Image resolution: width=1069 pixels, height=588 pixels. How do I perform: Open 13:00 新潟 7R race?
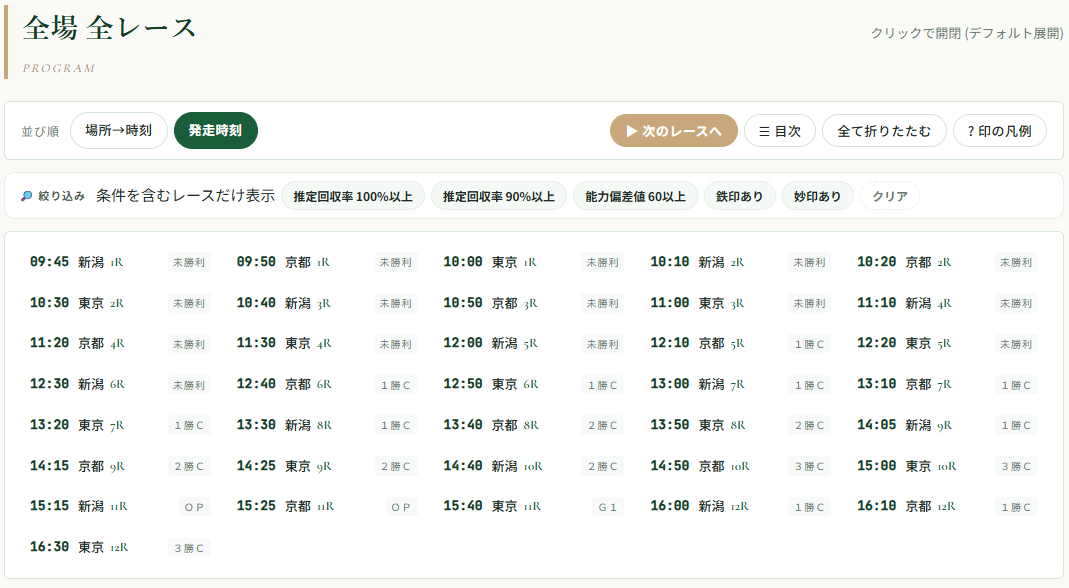pos(740,385)
